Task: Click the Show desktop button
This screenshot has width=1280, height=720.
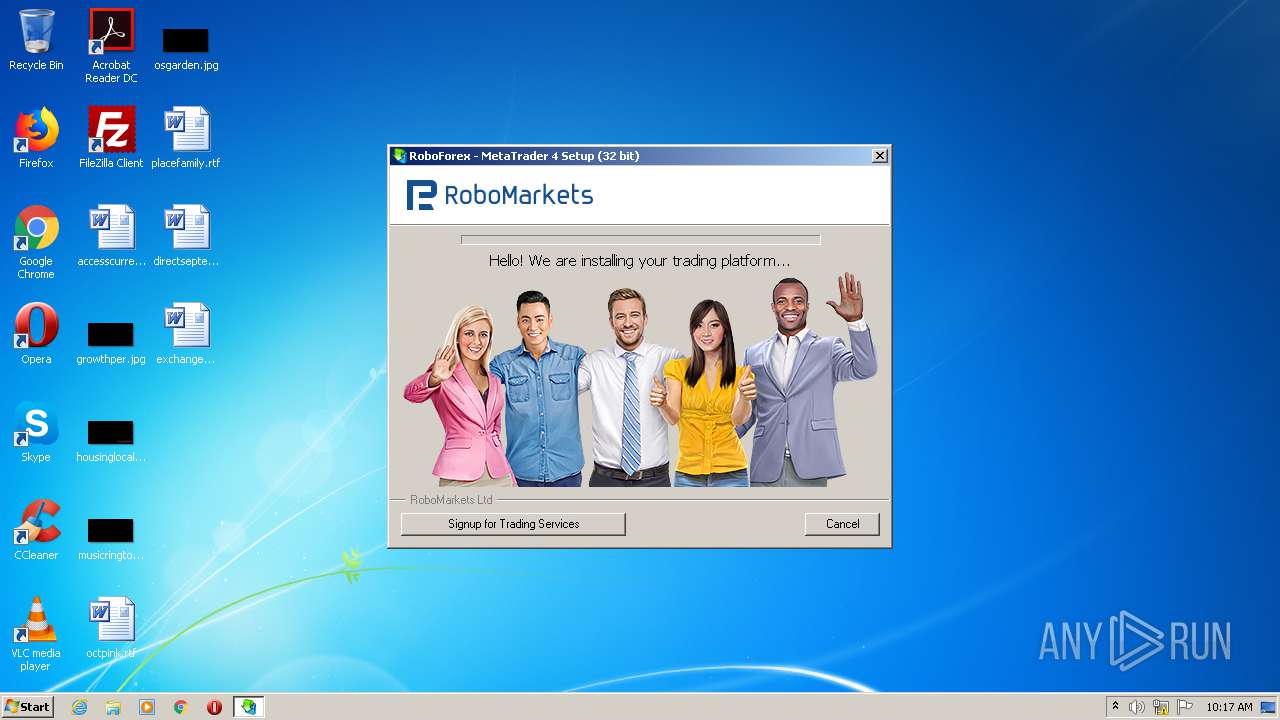Action: pyautogui.click(x=1269, y=707)
